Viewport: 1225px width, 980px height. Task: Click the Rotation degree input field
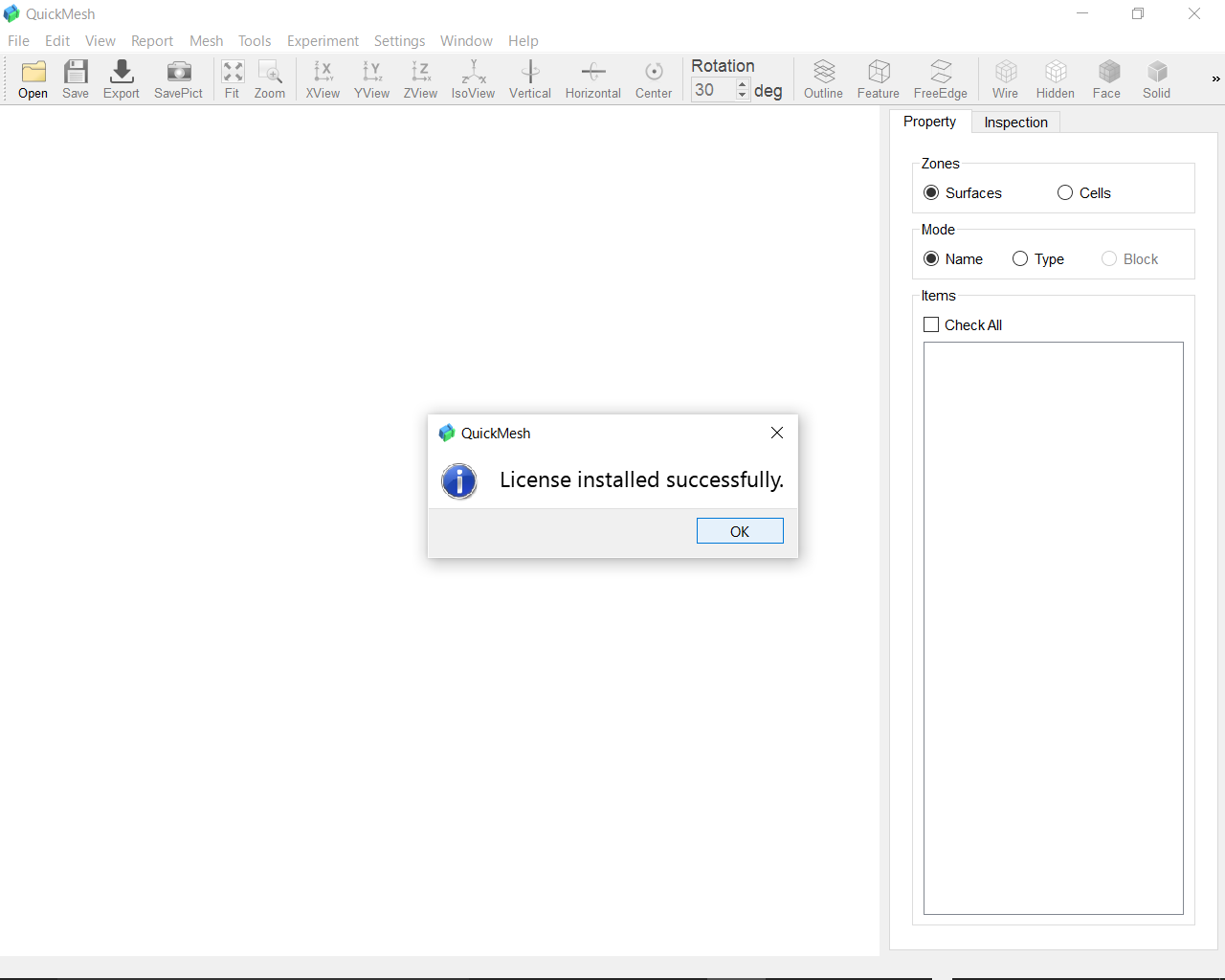[713, 90]
